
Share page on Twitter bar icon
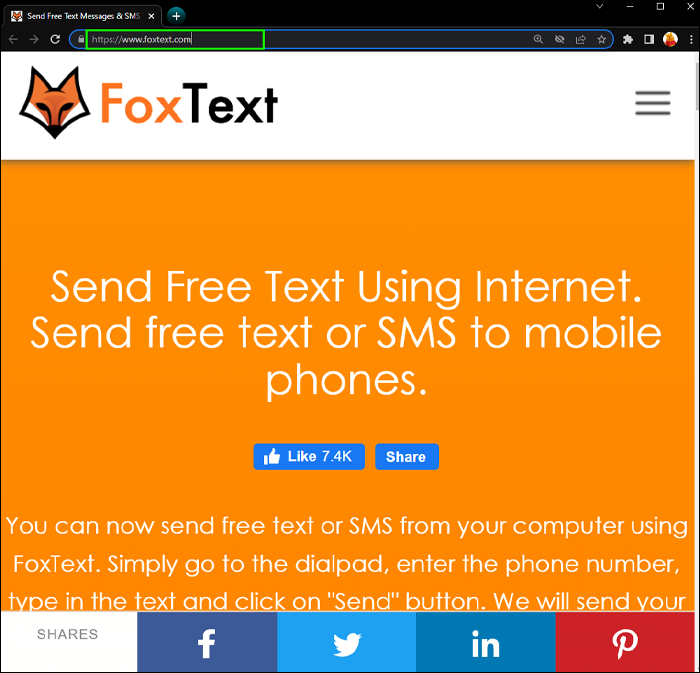346,642
